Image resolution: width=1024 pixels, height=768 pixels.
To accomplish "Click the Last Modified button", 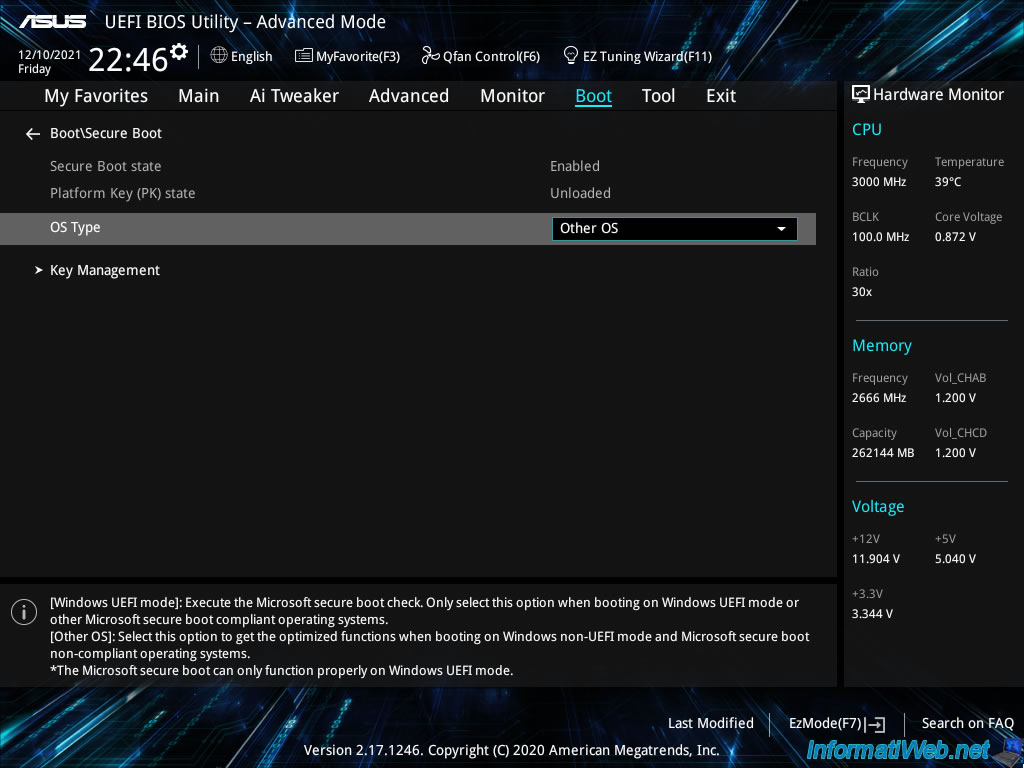I will coord(710,723).
